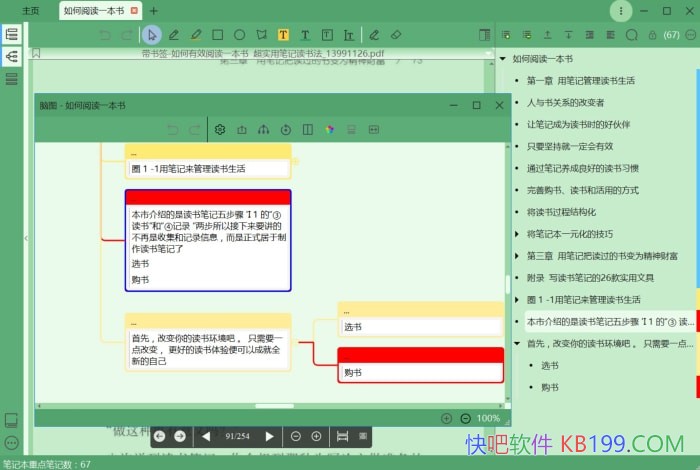Move note down icon

(x=568, y=35)
